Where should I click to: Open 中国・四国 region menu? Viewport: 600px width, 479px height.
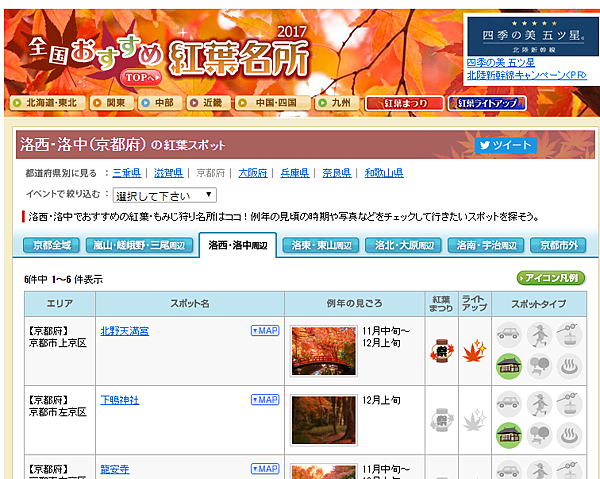pyautogui.click(x=272, y=103)
